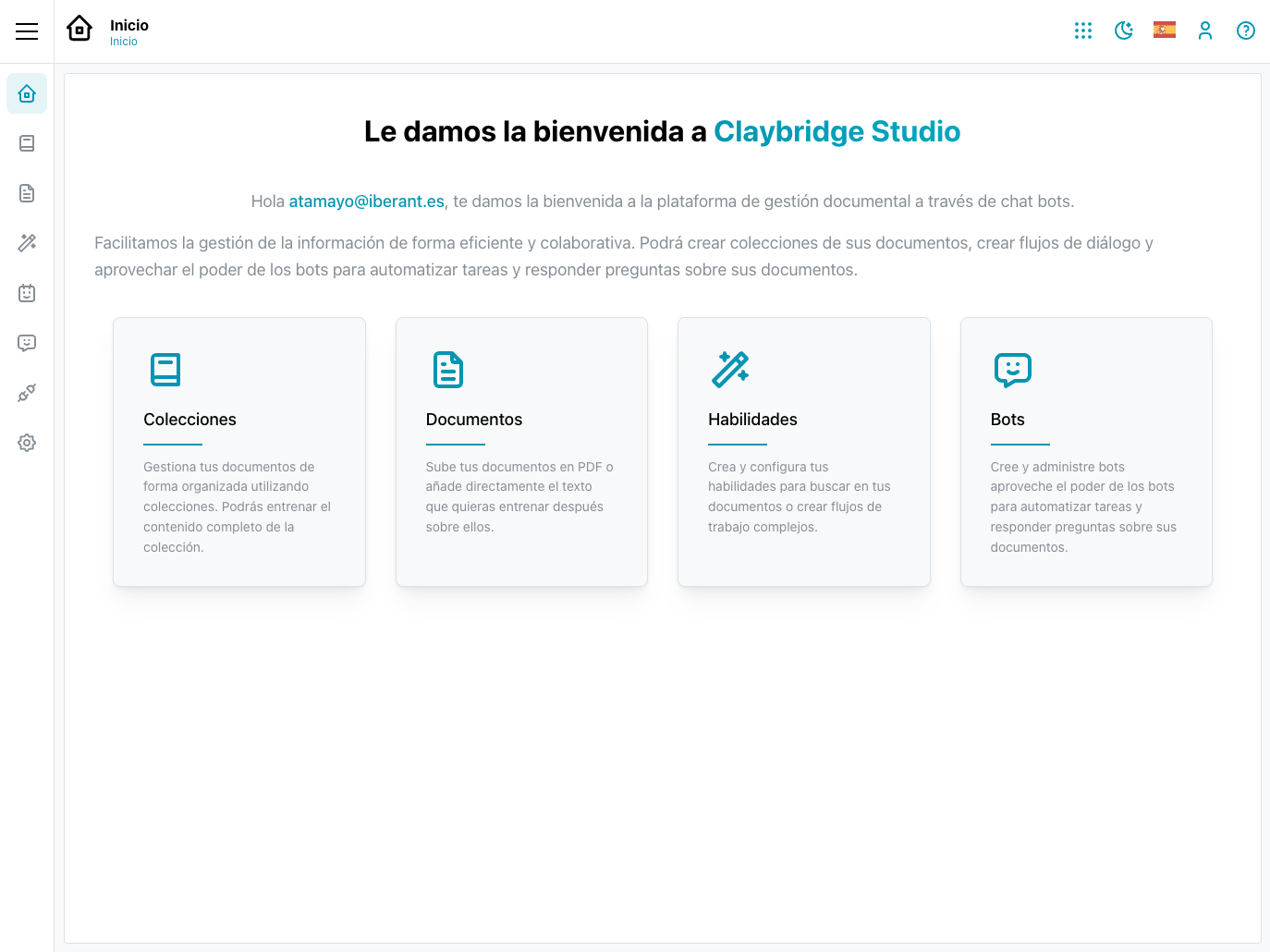Click the Bots card chat icon
1270x952 pixels.
click(1013, 370)
